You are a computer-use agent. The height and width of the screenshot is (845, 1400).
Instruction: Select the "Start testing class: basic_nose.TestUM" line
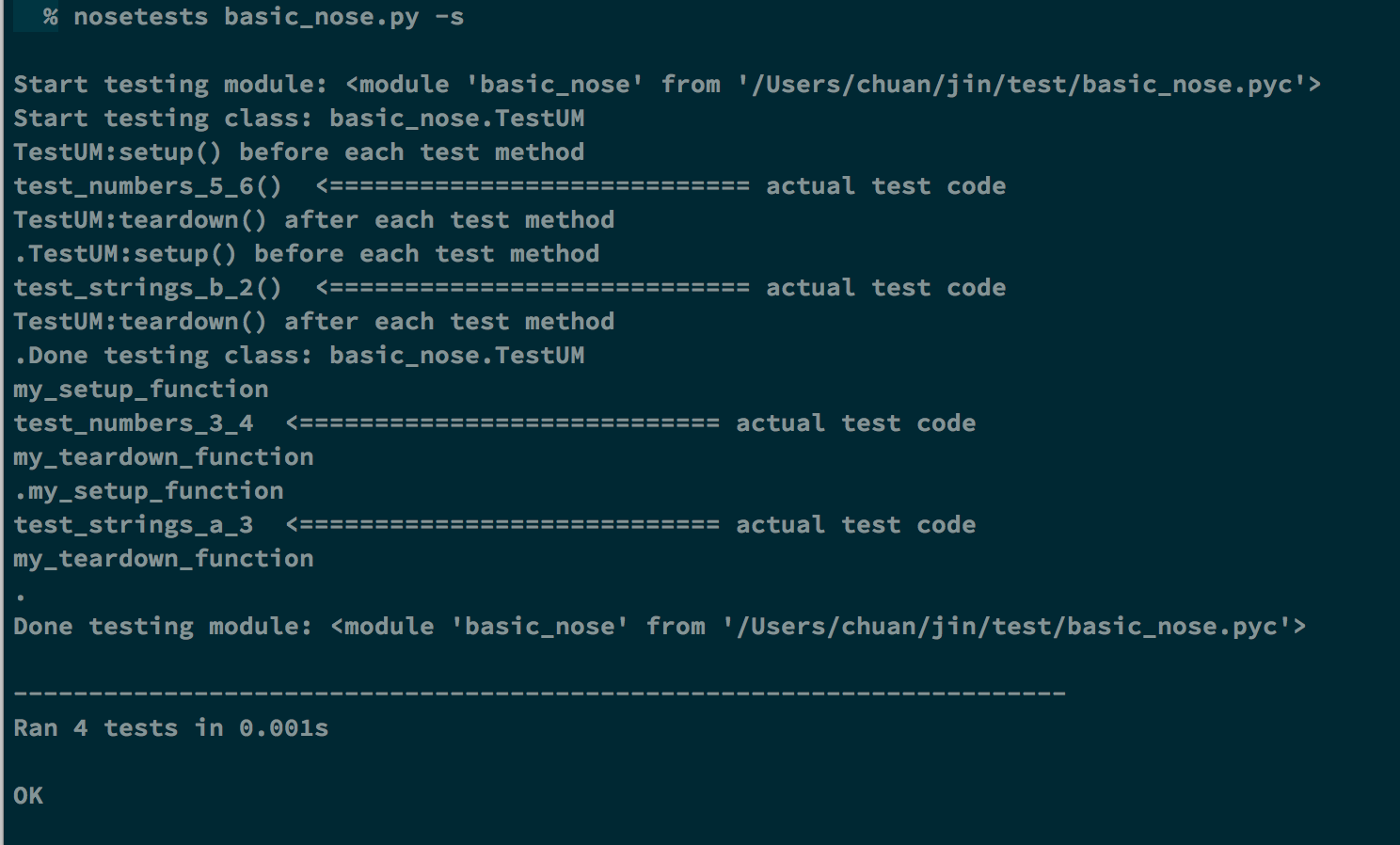click(x=298, y=119)
